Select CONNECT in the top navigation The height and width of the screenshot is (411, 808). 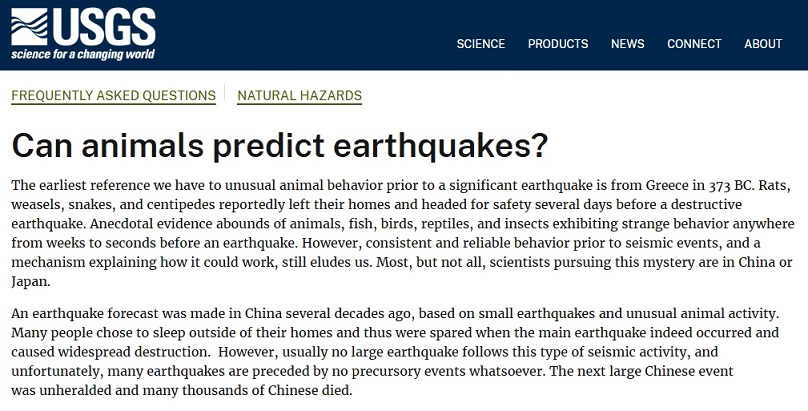(x=694, y=44)
